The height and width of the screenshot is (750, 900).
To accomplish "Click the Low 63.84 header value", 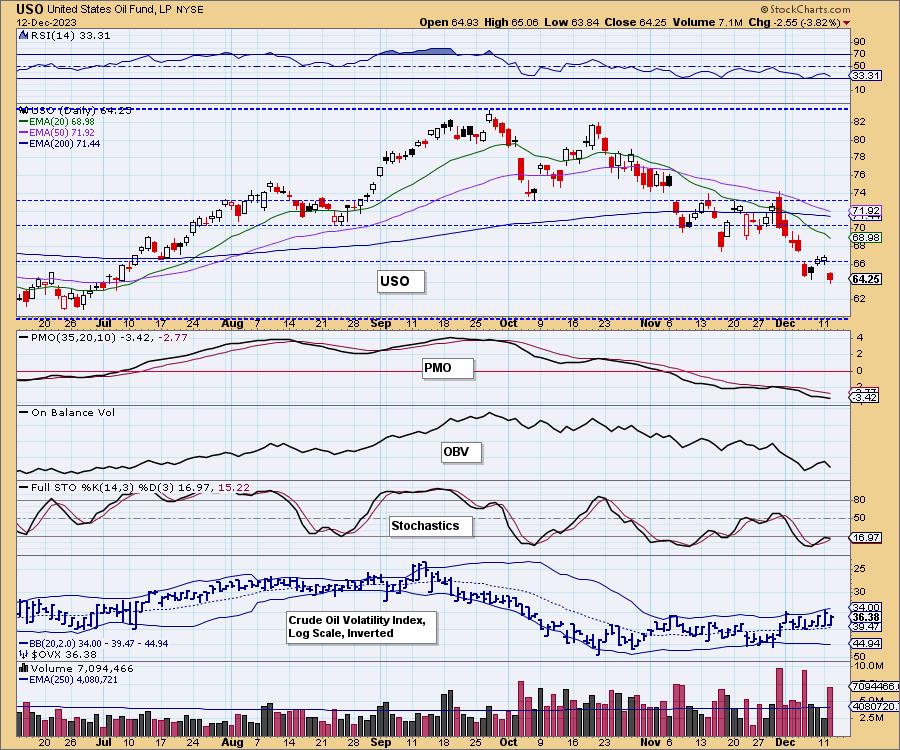I will click(572, 22).
